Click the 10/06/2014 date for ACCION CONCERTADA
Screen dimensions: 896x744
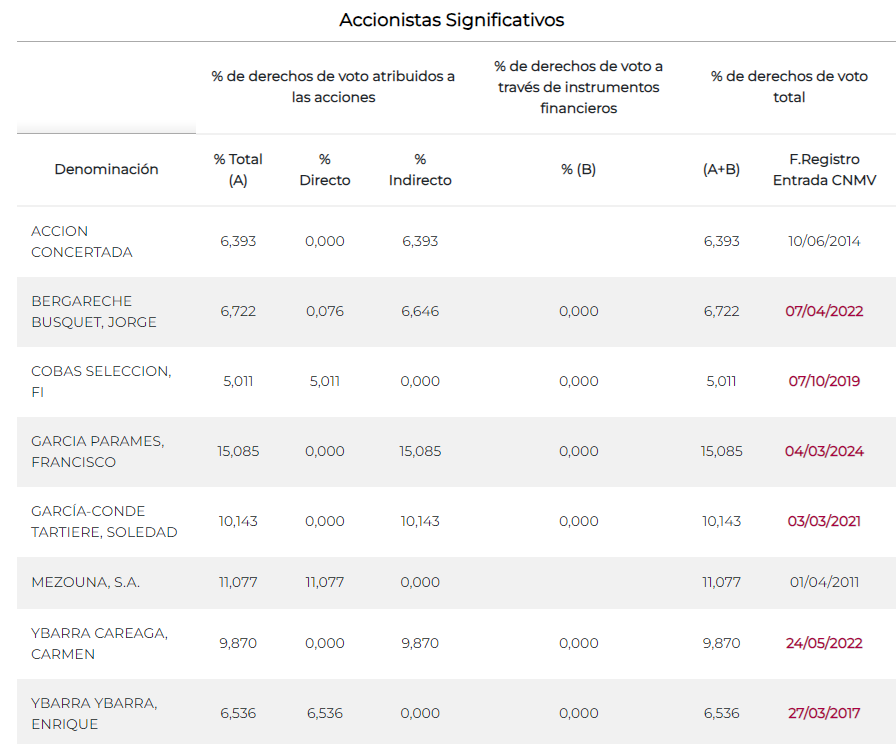point(823,241)
